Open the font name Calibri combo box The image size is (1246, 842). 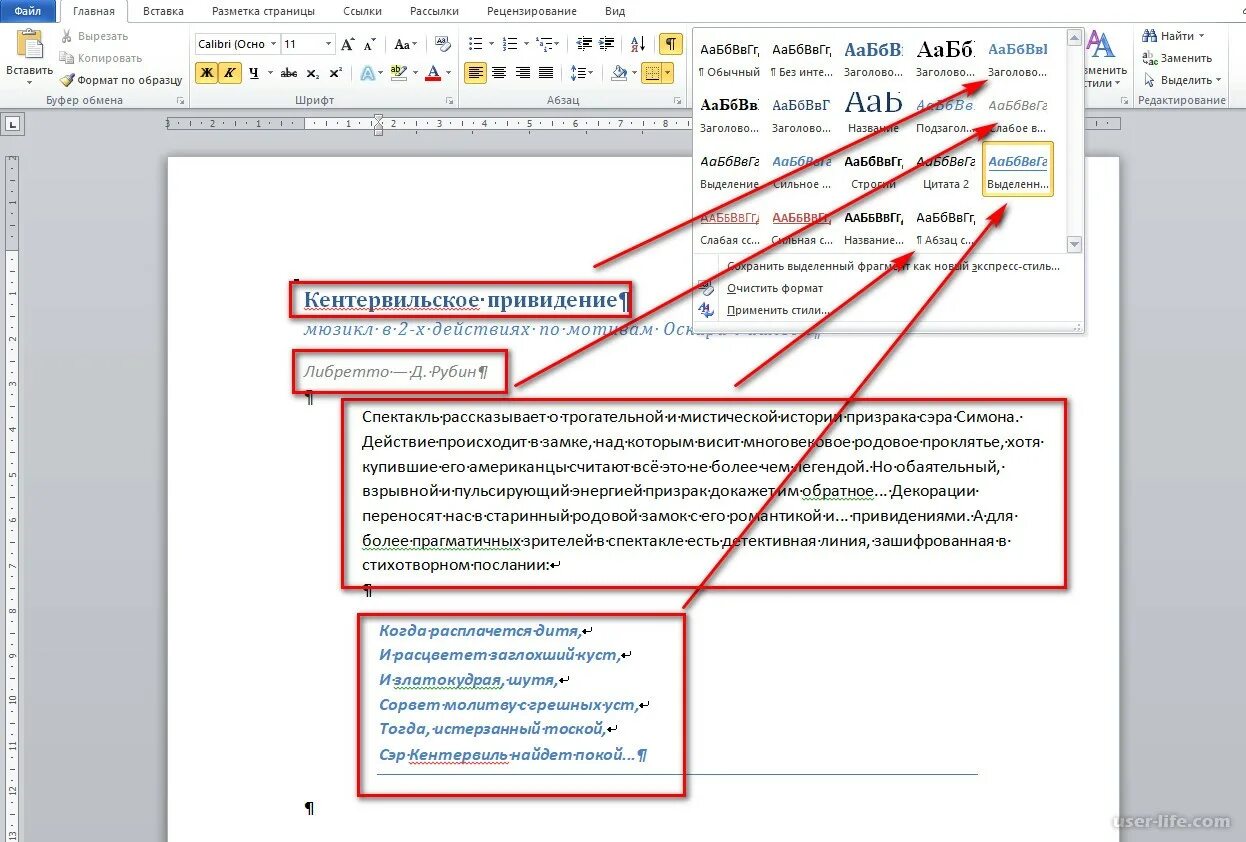coord(237,45)
